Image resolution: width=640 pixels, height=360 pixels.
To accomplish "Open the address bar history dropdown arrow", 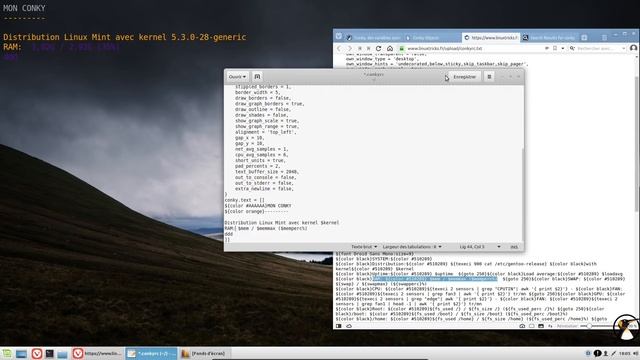I will 562,48.
